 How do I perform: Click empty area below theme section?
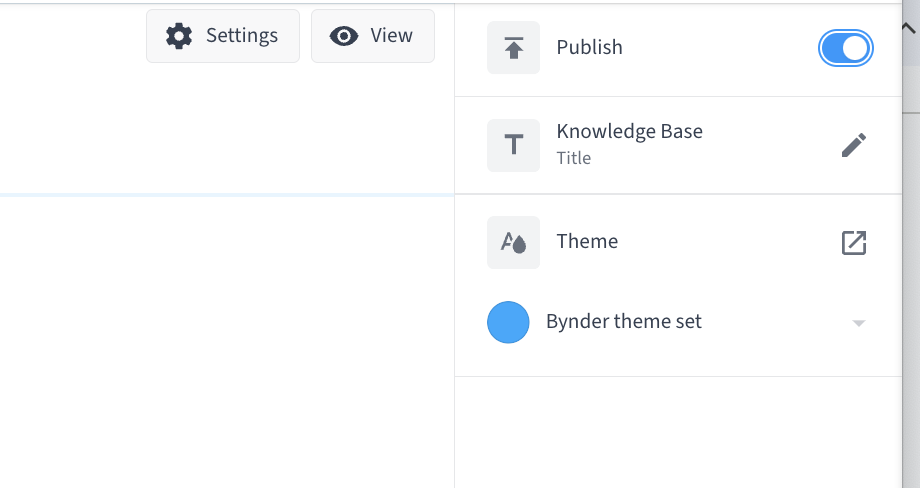pyautogui.click(x=678, y=432)
